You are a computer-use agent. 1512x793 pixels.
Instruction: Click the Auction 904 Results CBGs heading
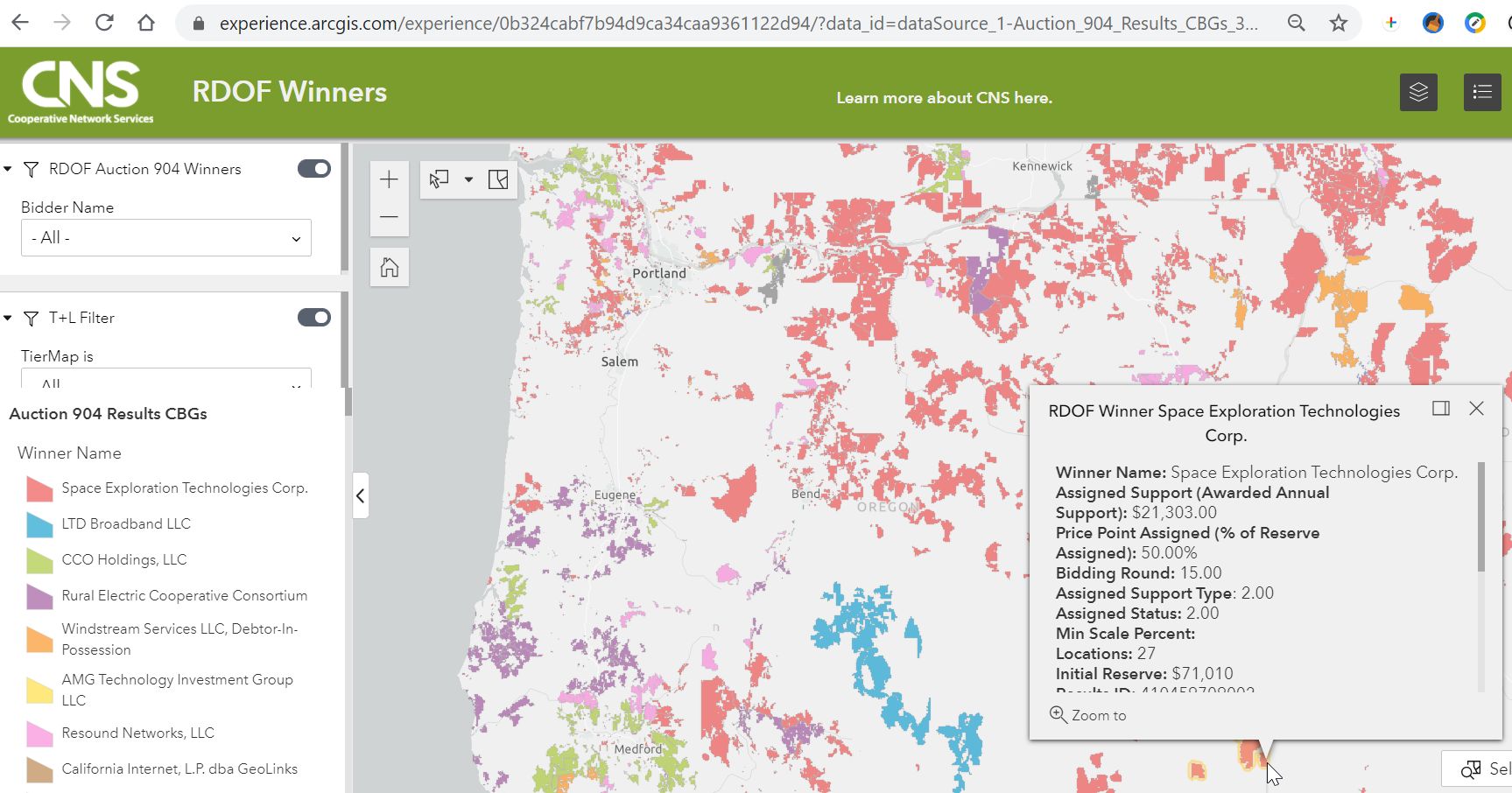tap(108, 414)
